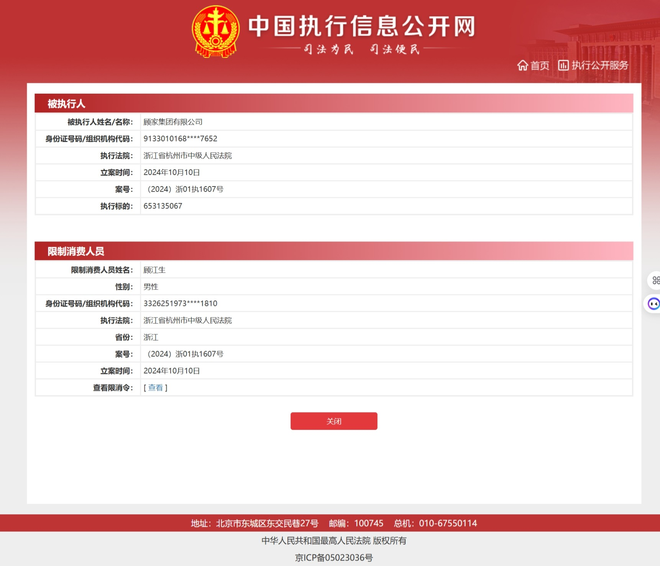660x566 pixels.
Task: Click the 被执行人 section header
Action: tap(67, 103)
